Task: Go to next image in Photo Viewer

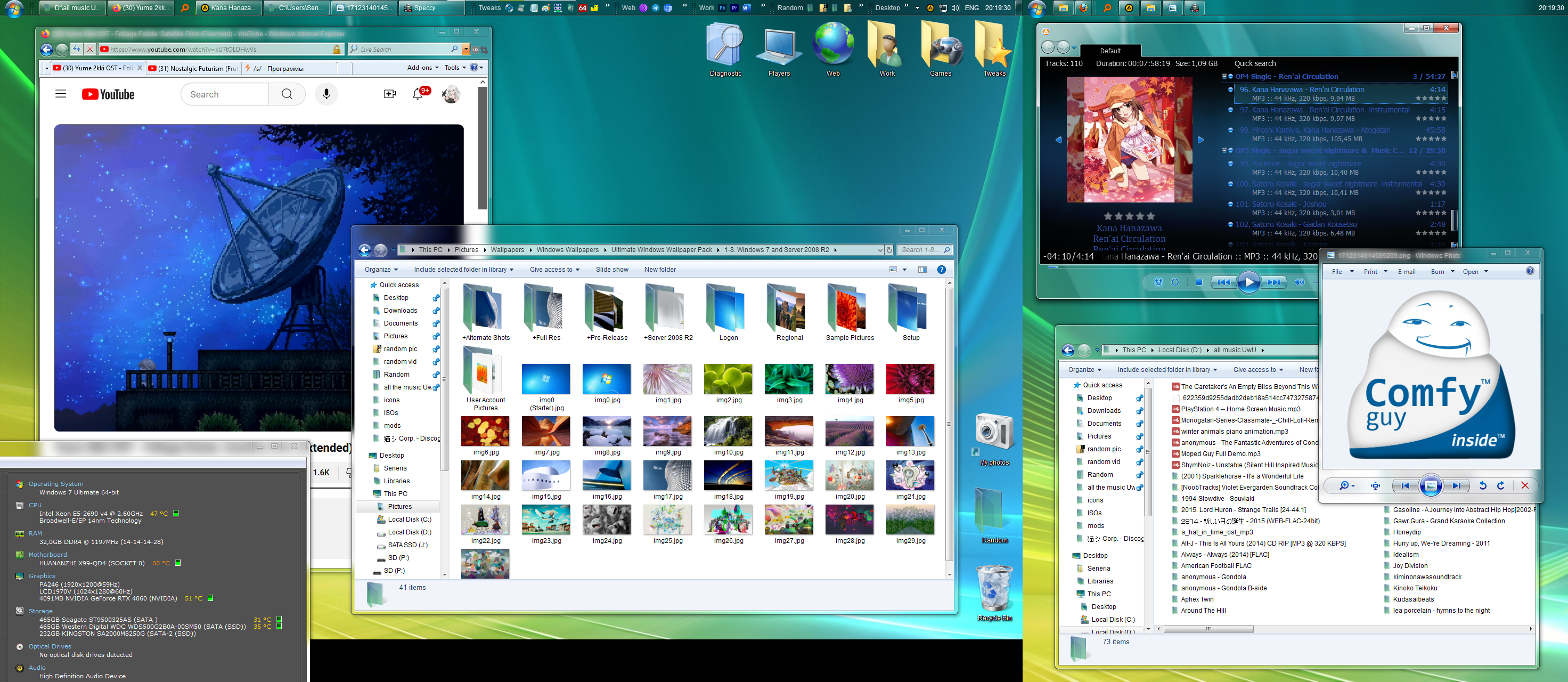Action: pyautogui.click(x=1456, y=485)
